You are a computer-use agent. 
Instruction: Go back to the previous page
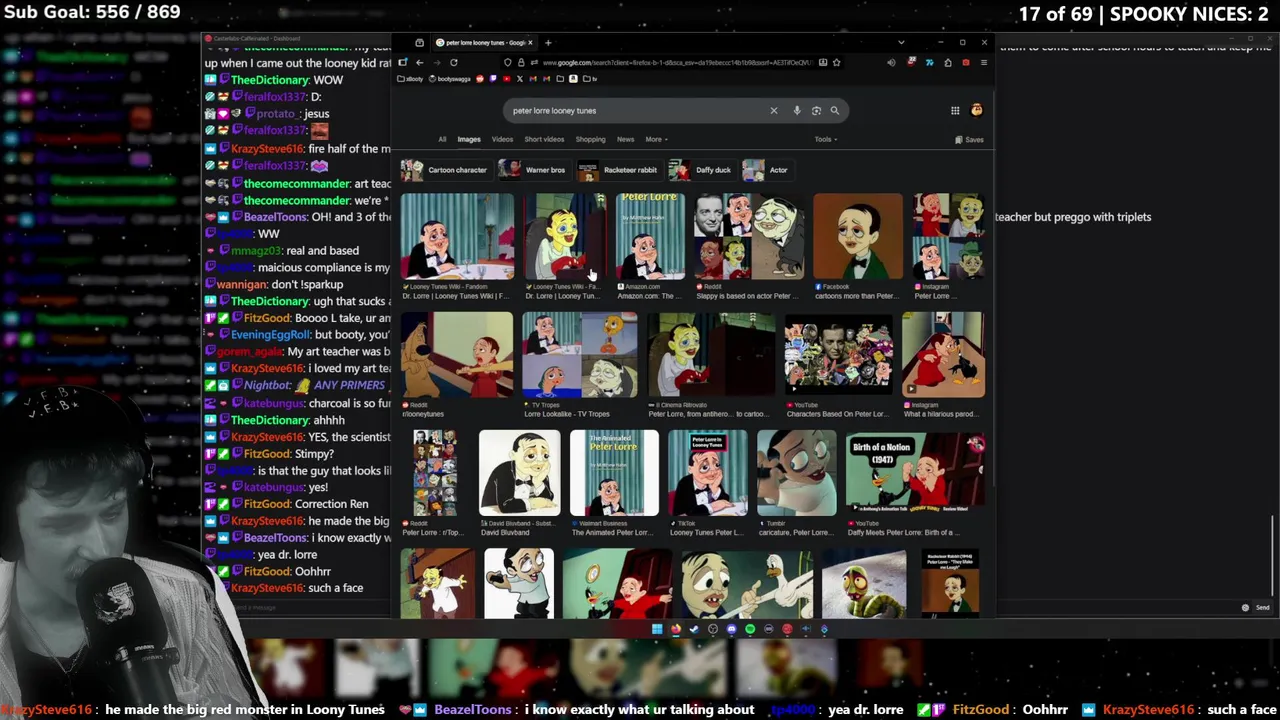420,62
